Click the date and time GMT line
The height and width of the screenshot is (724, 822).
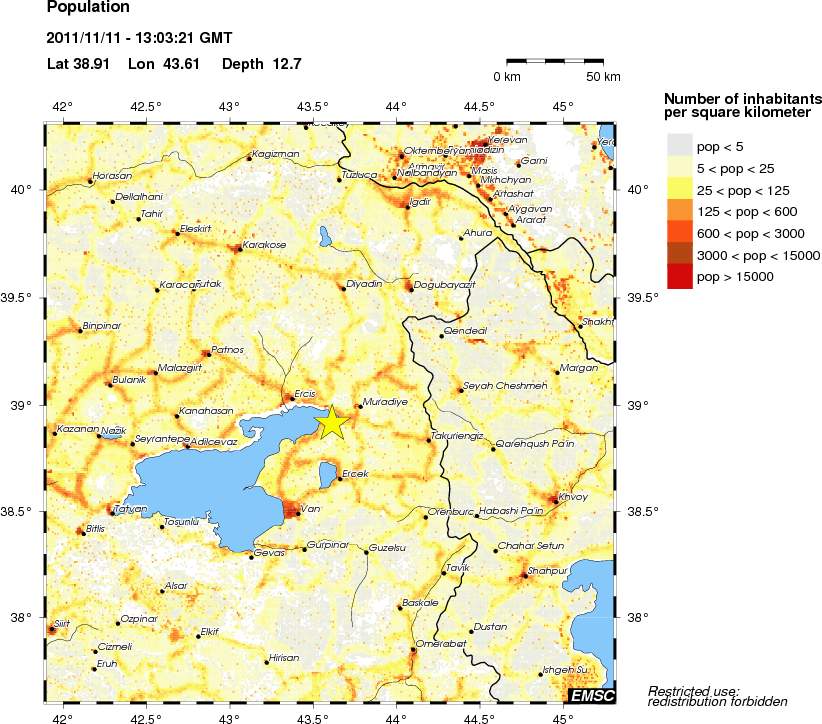tap(139, 39)
